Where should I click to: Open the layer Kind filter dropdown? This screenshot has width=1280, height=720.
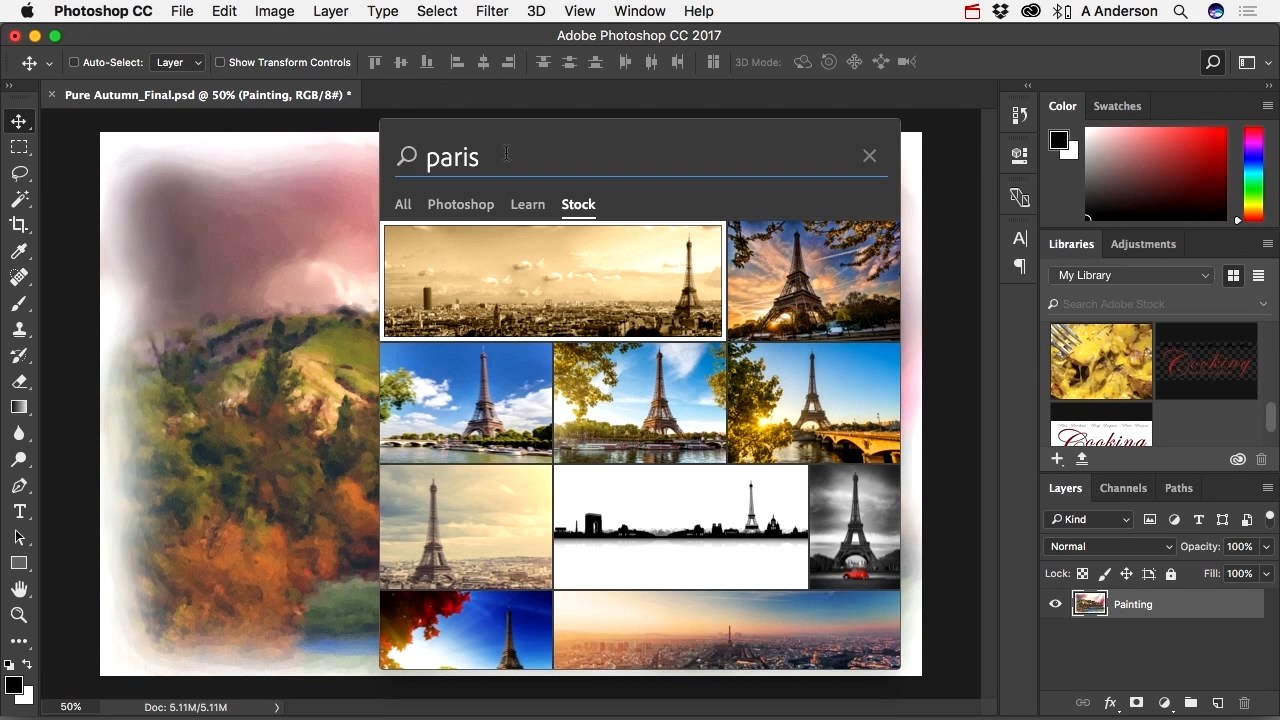(x=1088, y=519)
